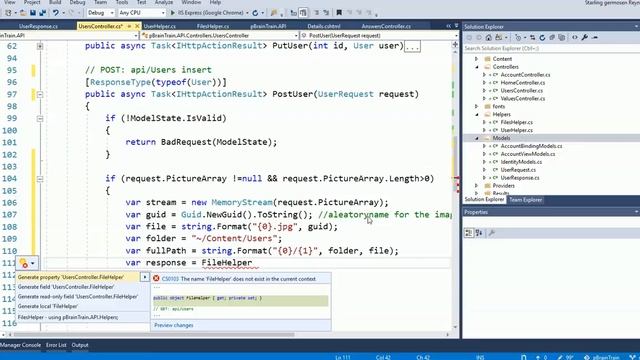This screenshot has height=360, width=640.
Task: Switch to the AnswersController.cs tab
Action: coord(386,26)
